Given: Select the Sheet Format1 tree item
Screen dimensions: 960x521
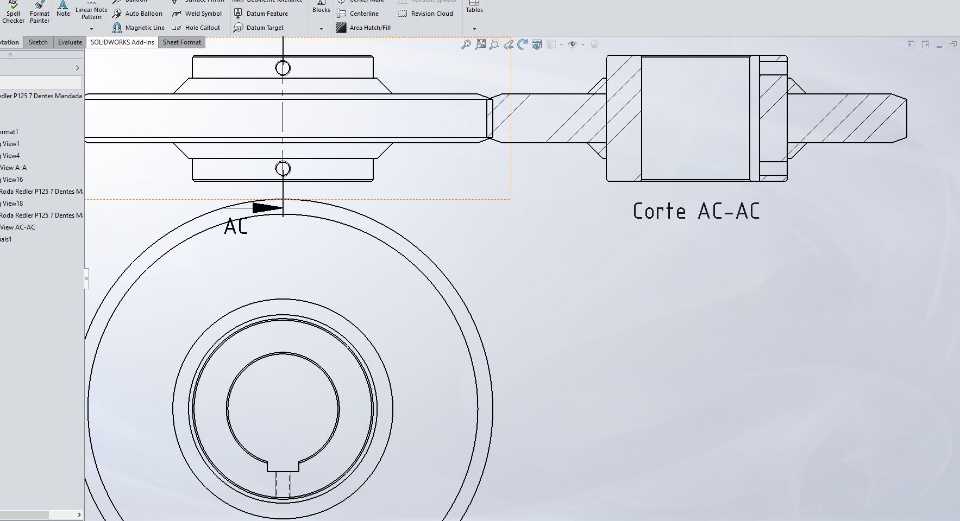Looking at the screenshot, I should tap(10, 132).
